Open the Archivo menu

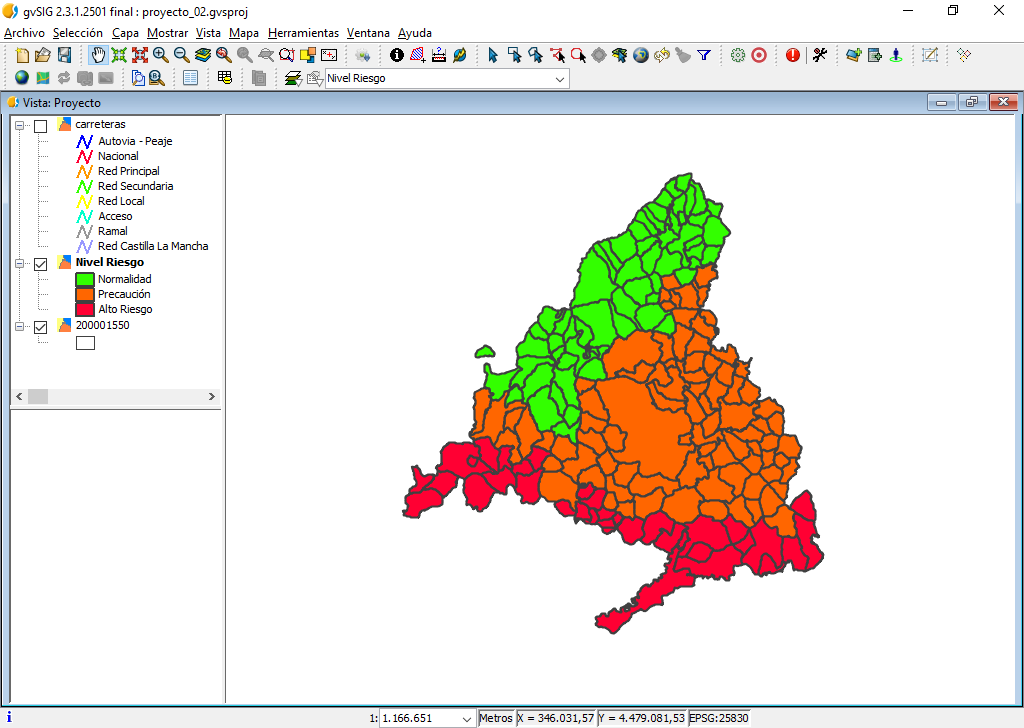click(x=24, y=33)
